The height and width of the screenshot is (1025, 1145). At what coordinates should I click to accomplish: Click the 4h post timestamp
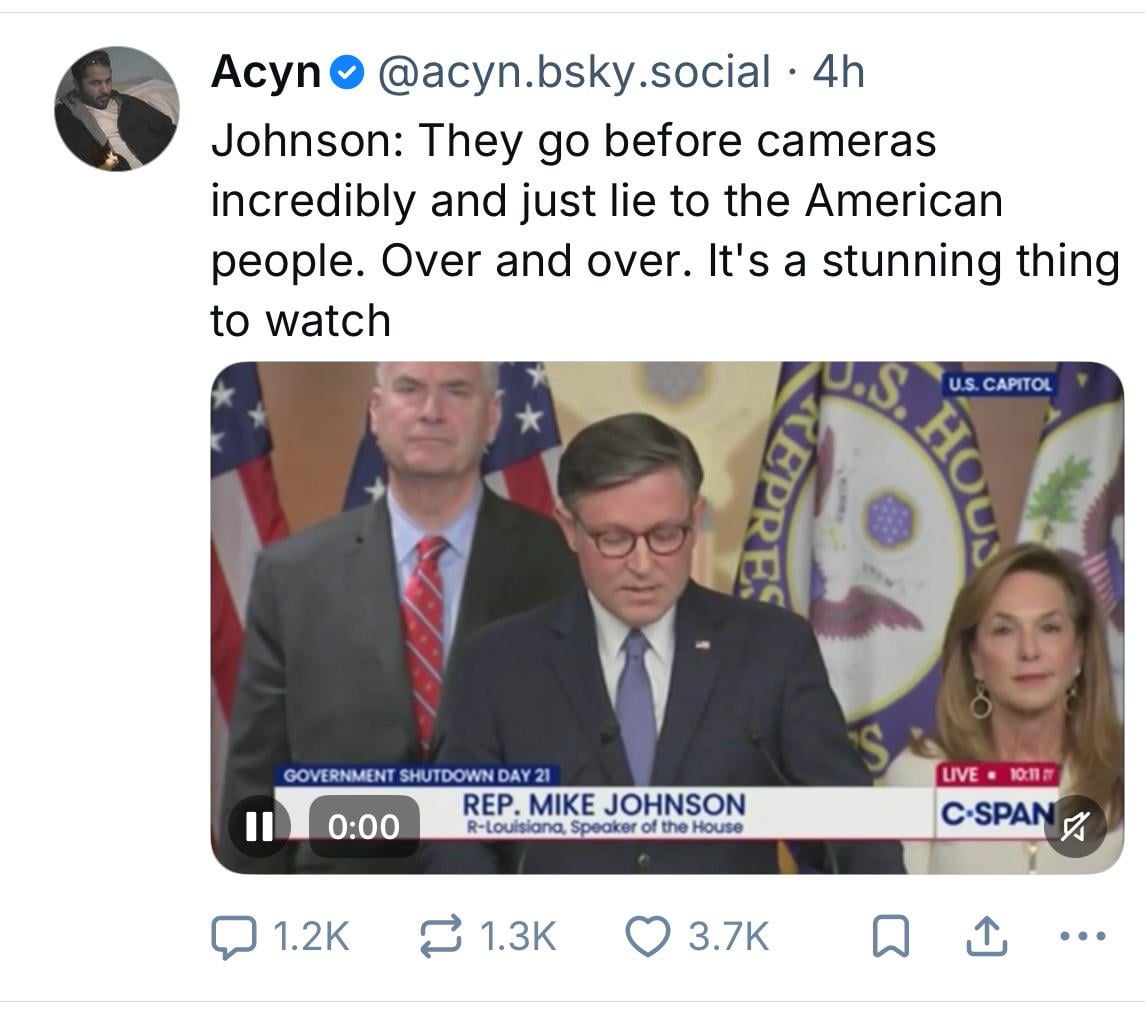tap(838, 72)
